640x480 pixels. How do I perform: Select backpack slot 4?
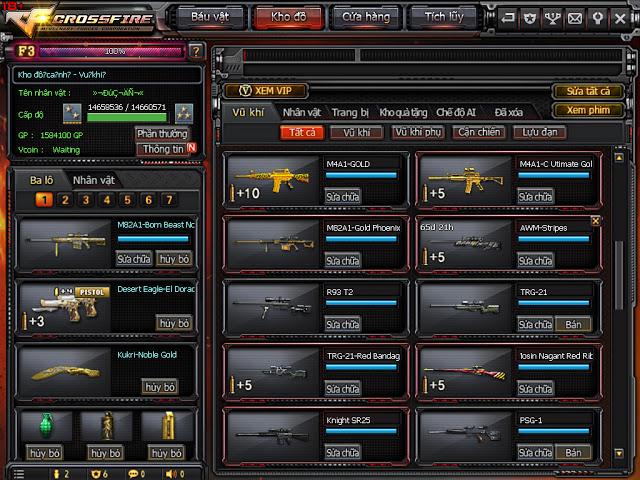pyautogui.click(x=107, y=200)
